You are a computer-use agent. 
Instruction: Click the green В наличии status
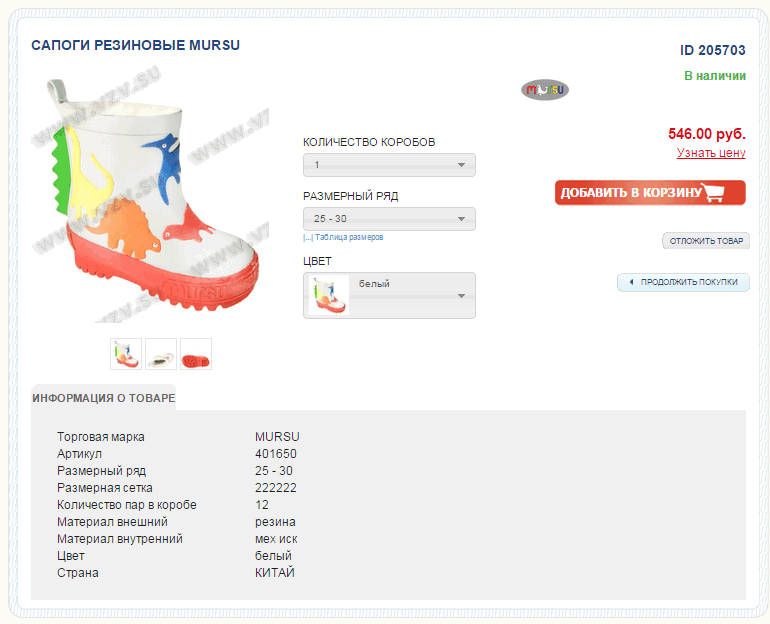tap(715, 76)
